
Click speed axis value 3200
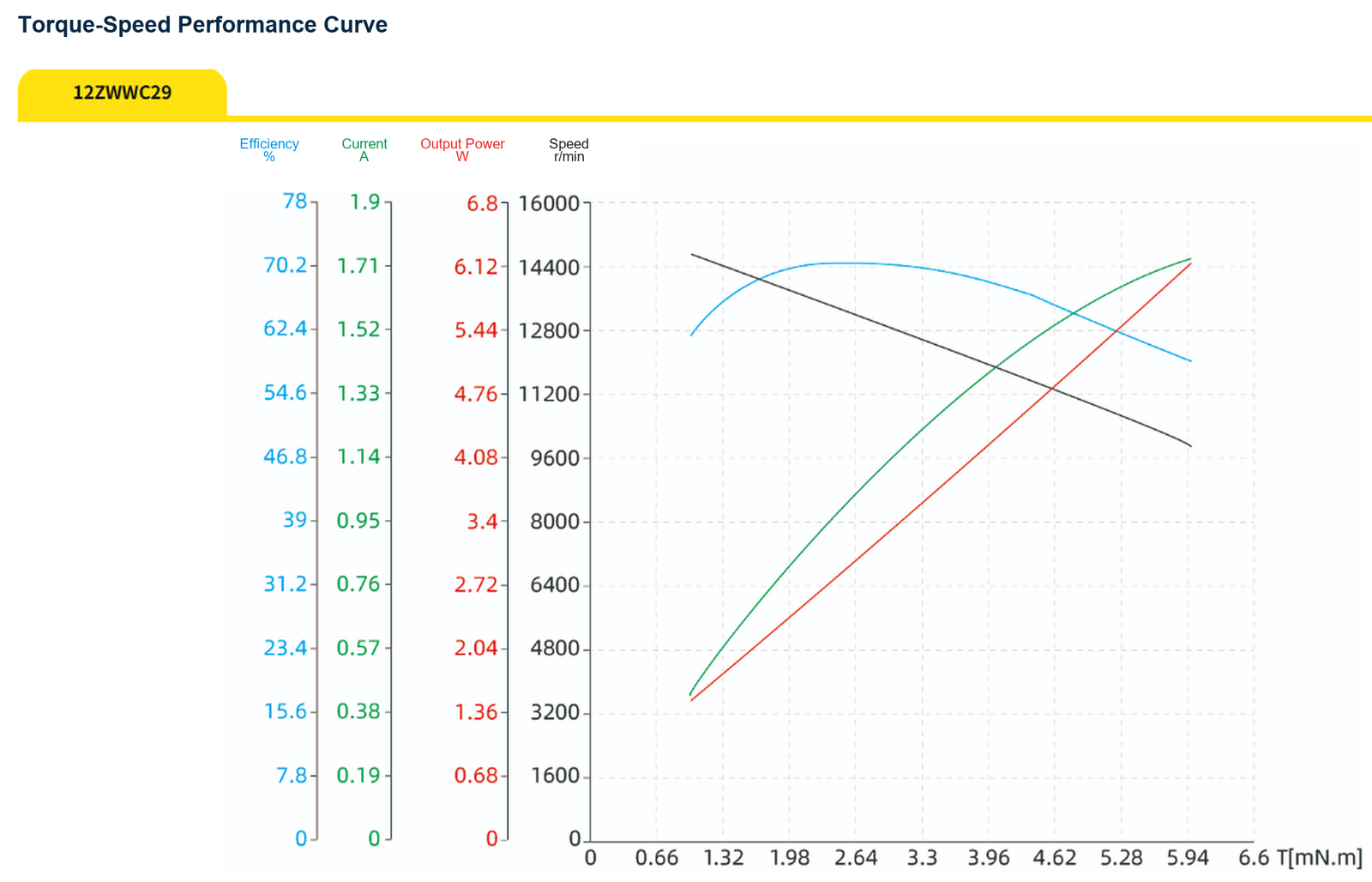point(555,712)
